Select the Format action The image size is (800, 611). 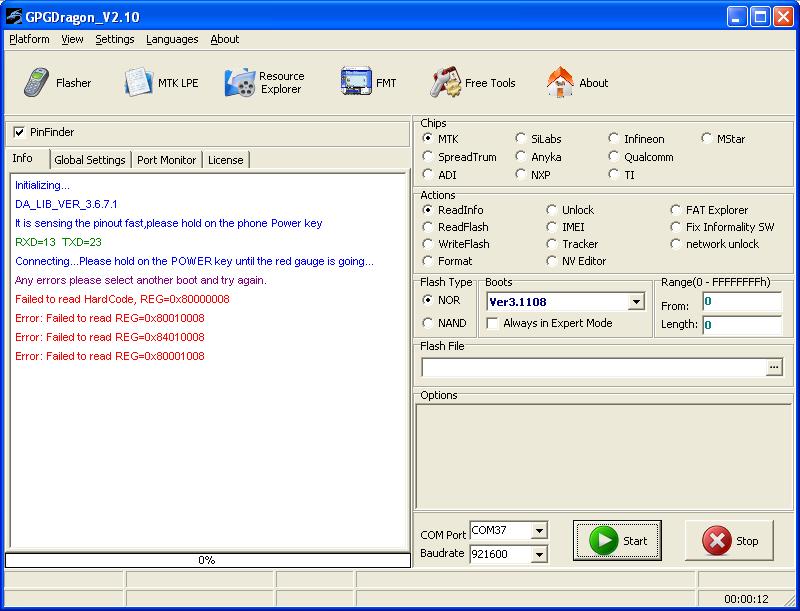coord(428,261)
